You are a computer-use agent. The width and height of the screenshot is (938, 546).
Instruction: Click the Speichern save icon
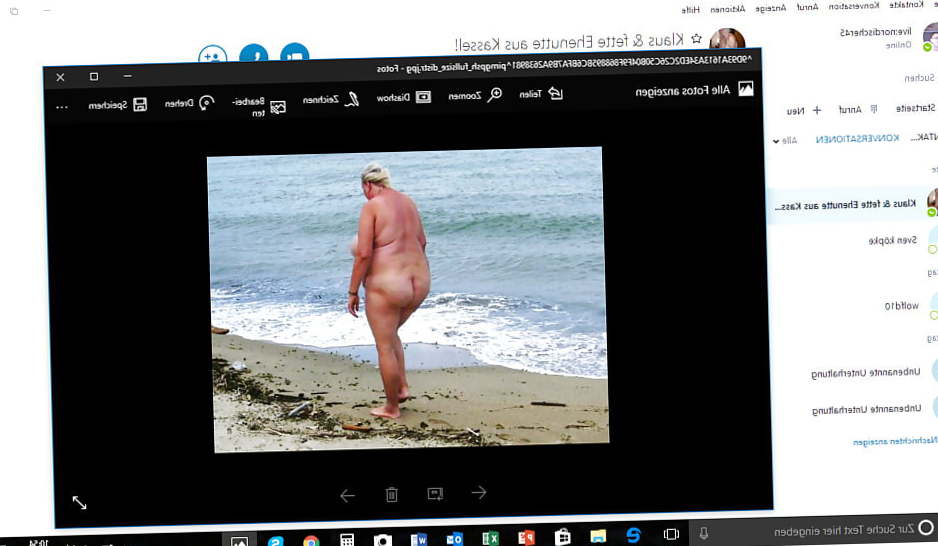(140, 104)
